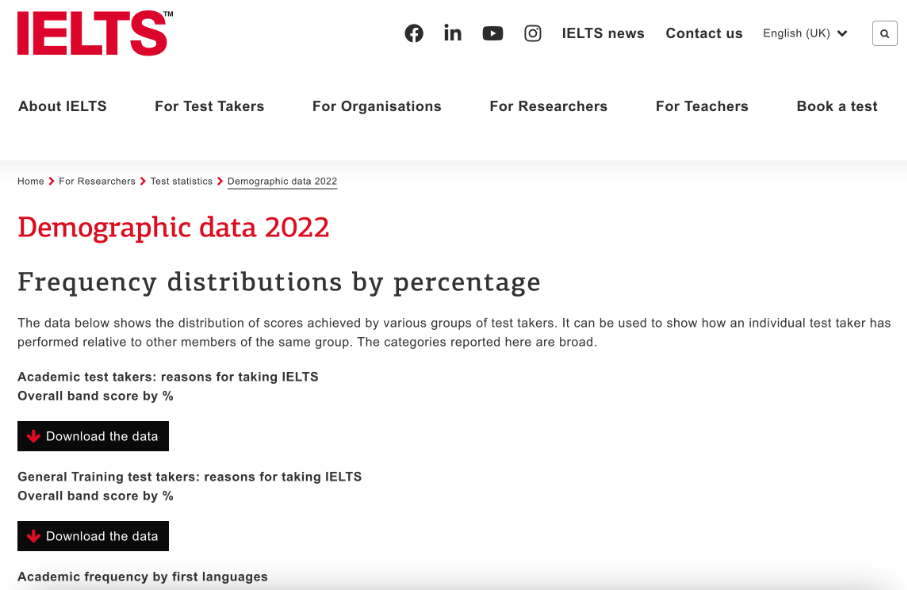Open the For Teachers menu

click(x=702, y=106)
